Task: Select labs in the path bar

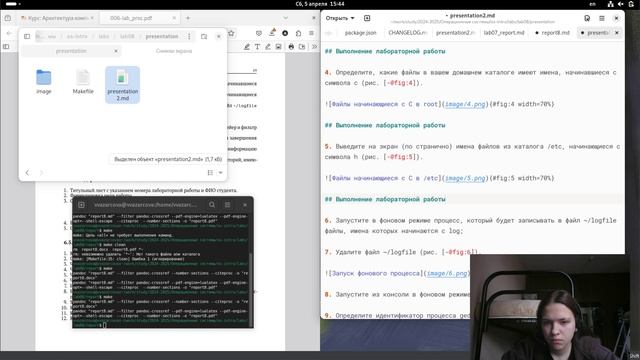Action: 104,36
